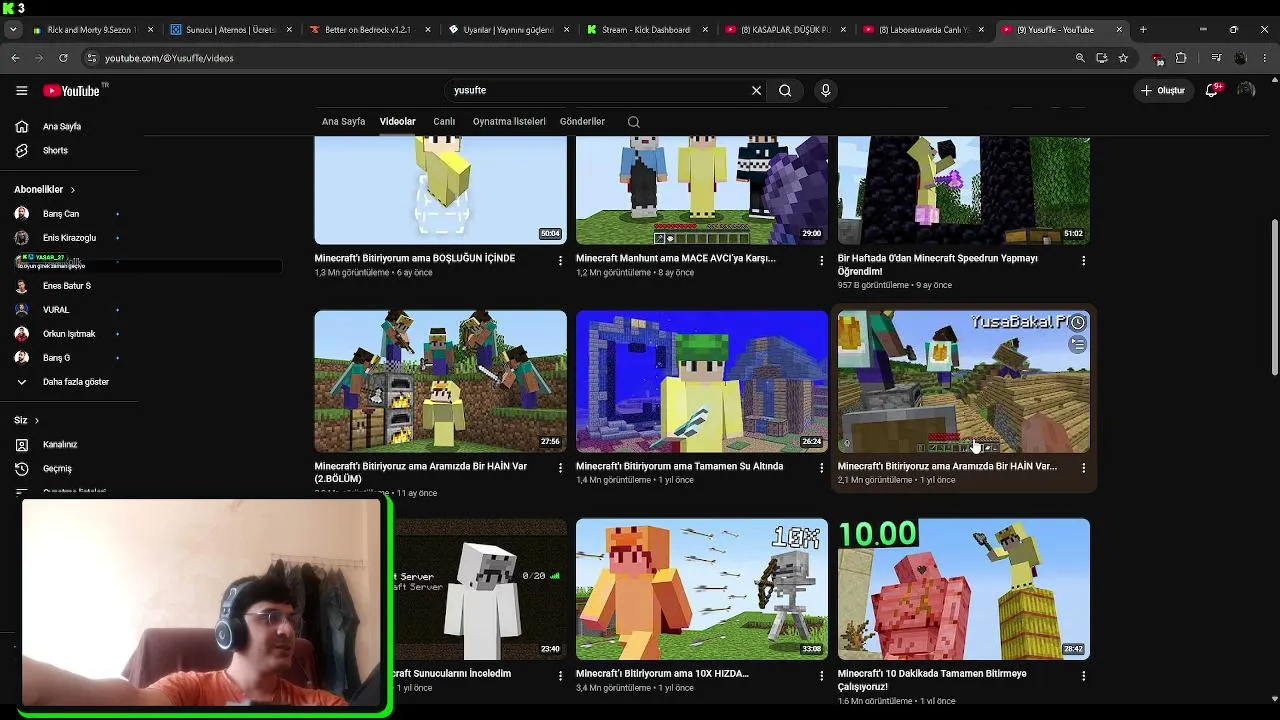This screenshot has width=1280, height=720.
Task: Open video title 'Minecraft'ı Bitiriyorum ama Tamamen Su Altında'
Action: [680, 466]
